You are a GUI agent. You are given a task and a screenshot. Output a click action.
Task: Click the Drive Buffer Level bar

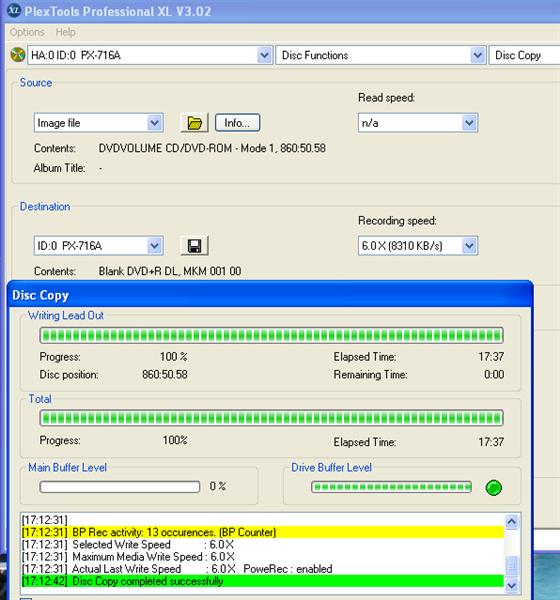click(x=391, y=487)
